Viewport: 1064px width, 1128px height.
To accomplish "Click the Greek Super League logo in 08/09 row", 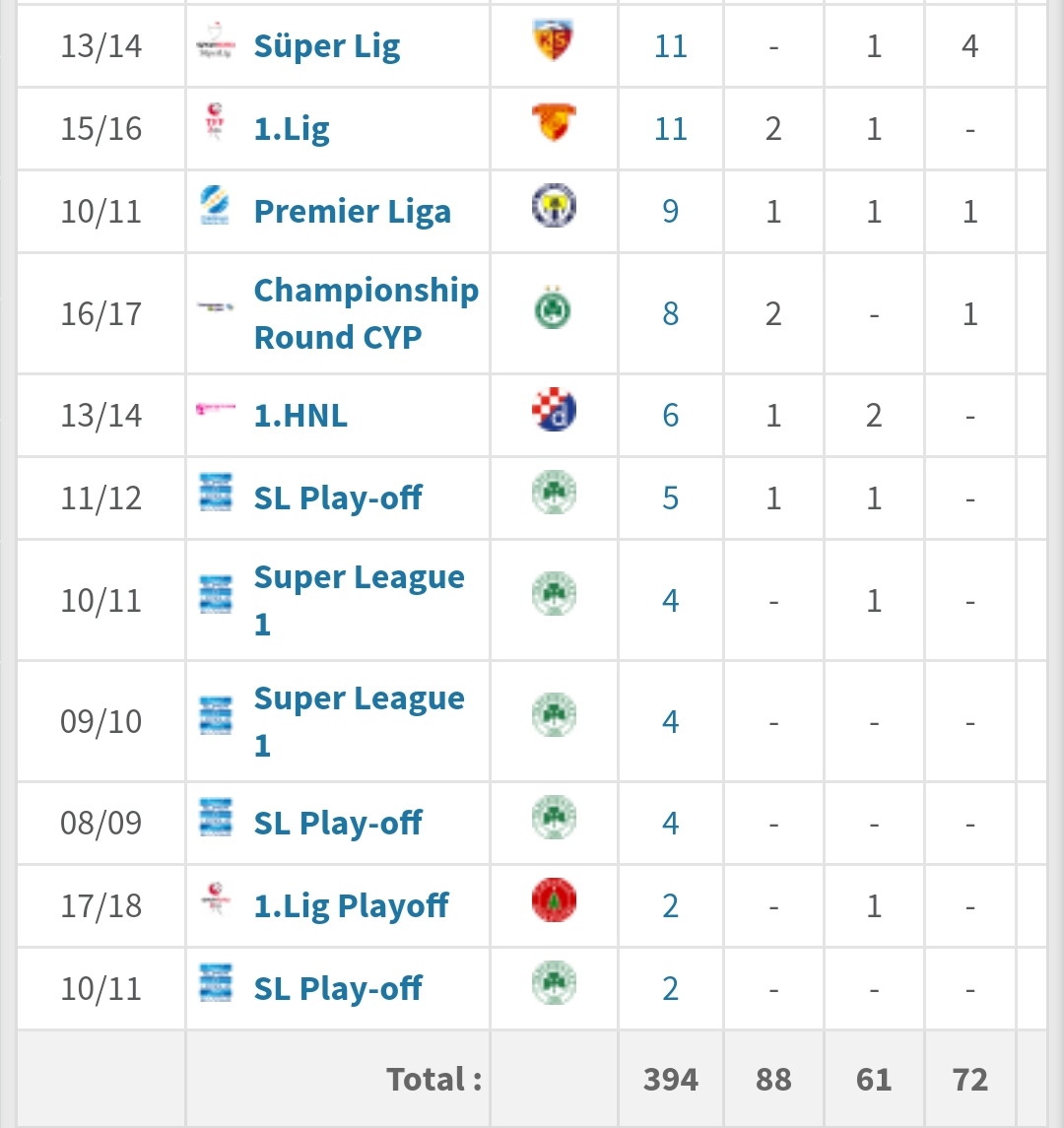I will point(215,818).
